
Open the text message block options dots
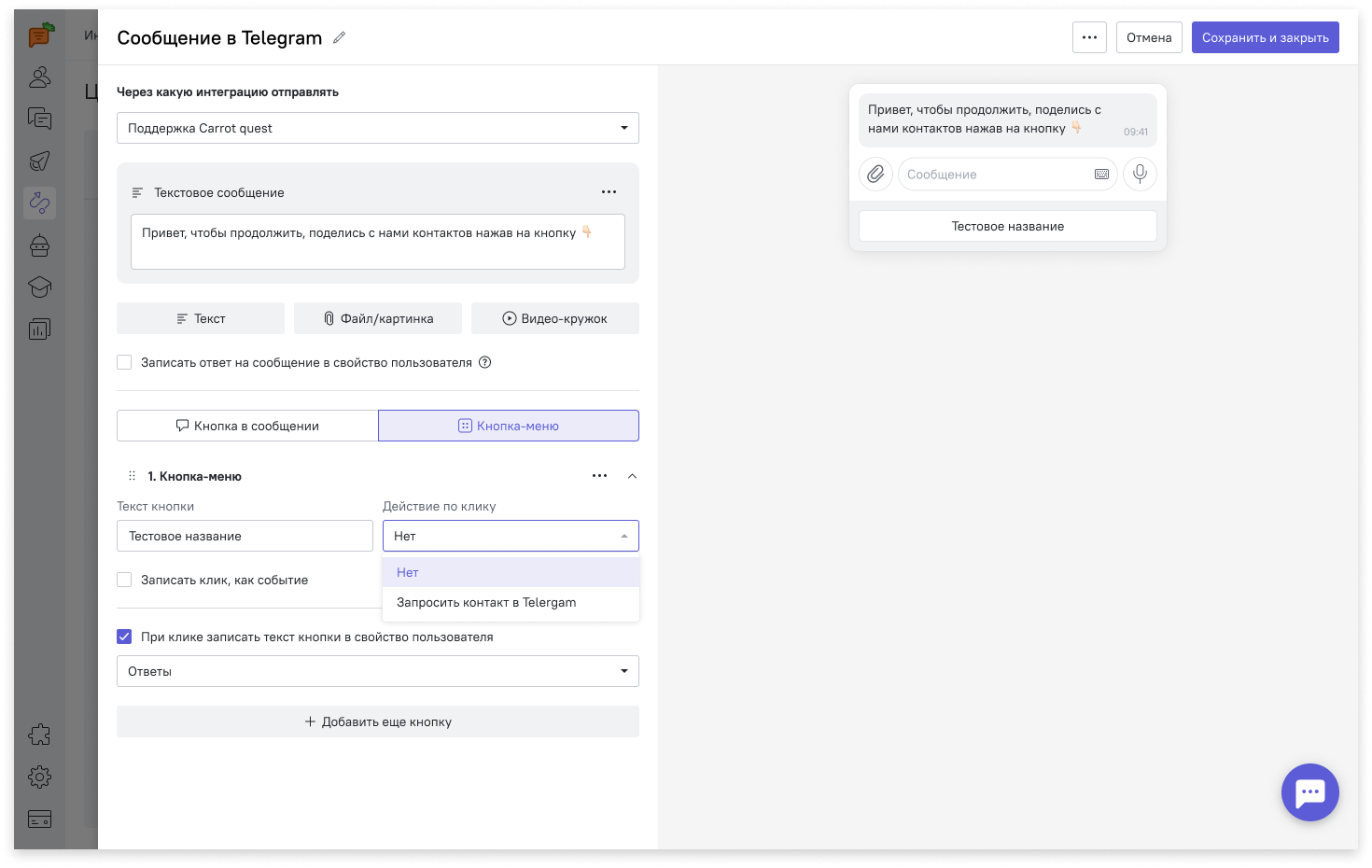(609, 192)
